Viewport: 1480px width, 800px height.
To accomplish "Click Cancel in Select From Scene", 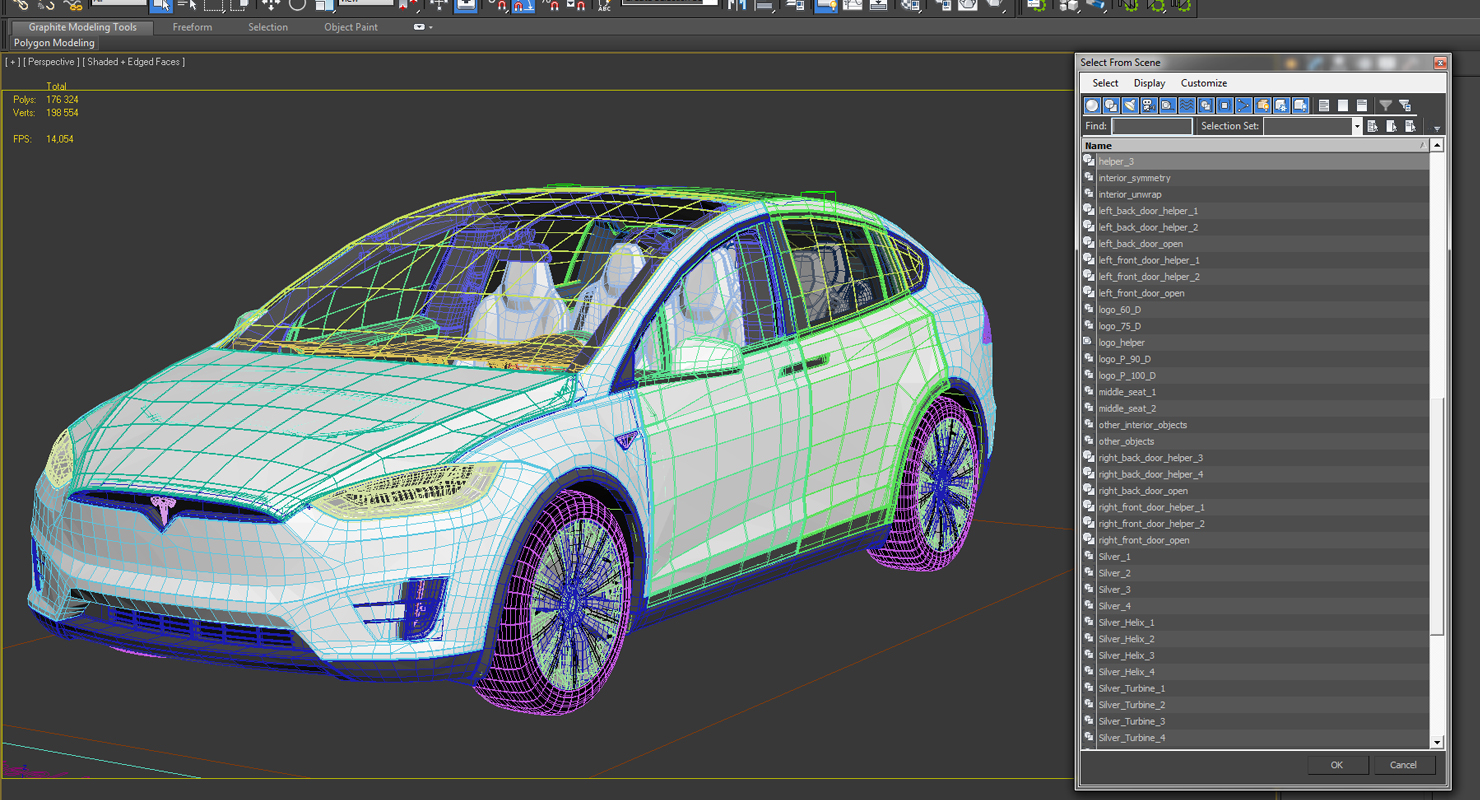I will click(1403, 765).
